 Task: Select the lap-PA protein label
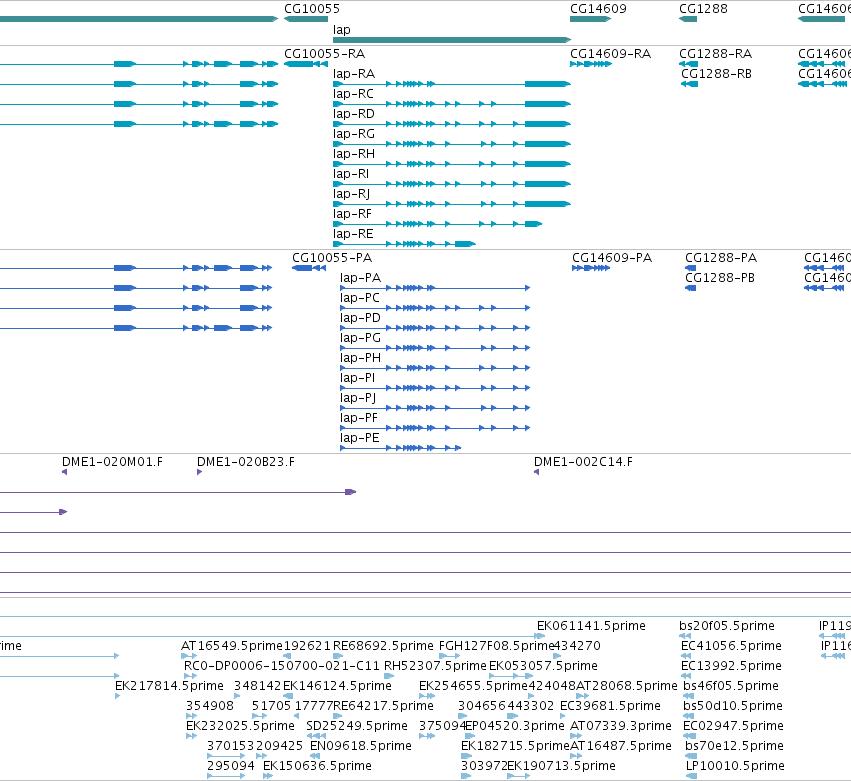pos(360,278)
